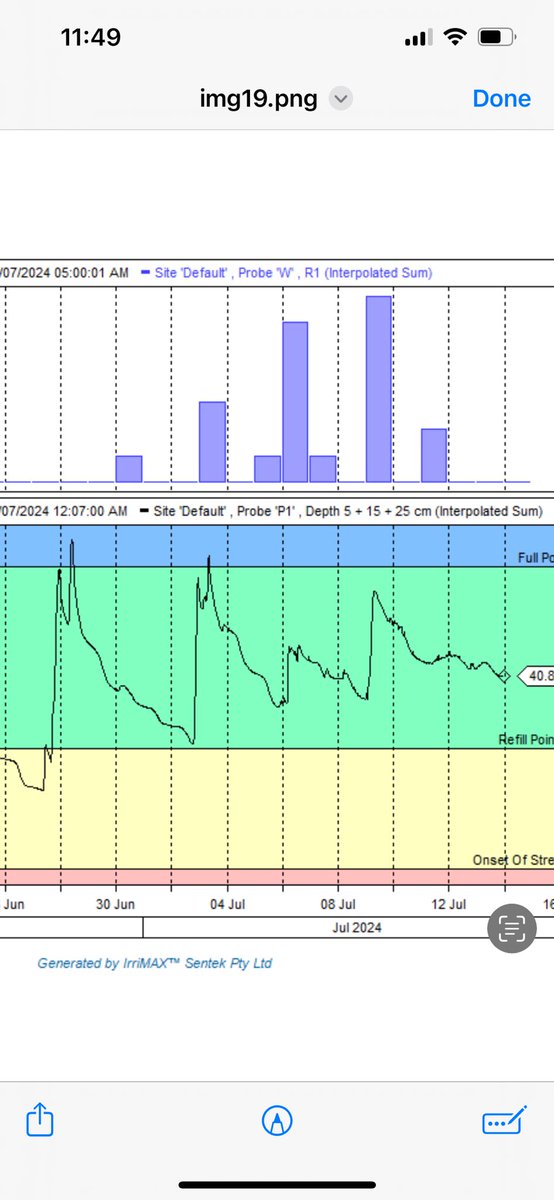This screenshot has height=1200, width=554.
Task: Click the Refill Point label
Action: pos(527,740)
